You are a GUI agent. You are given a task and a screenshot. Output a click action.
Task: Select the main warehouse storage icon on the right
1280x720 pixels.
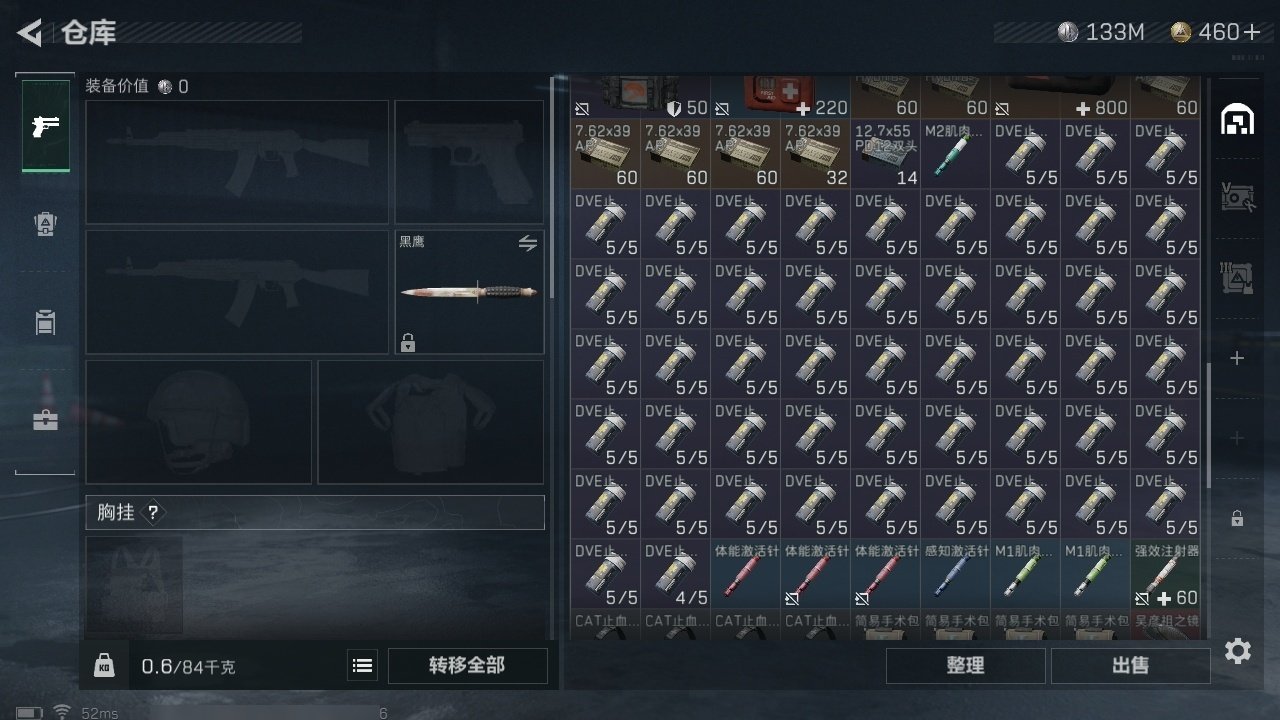coord(1237,120)
